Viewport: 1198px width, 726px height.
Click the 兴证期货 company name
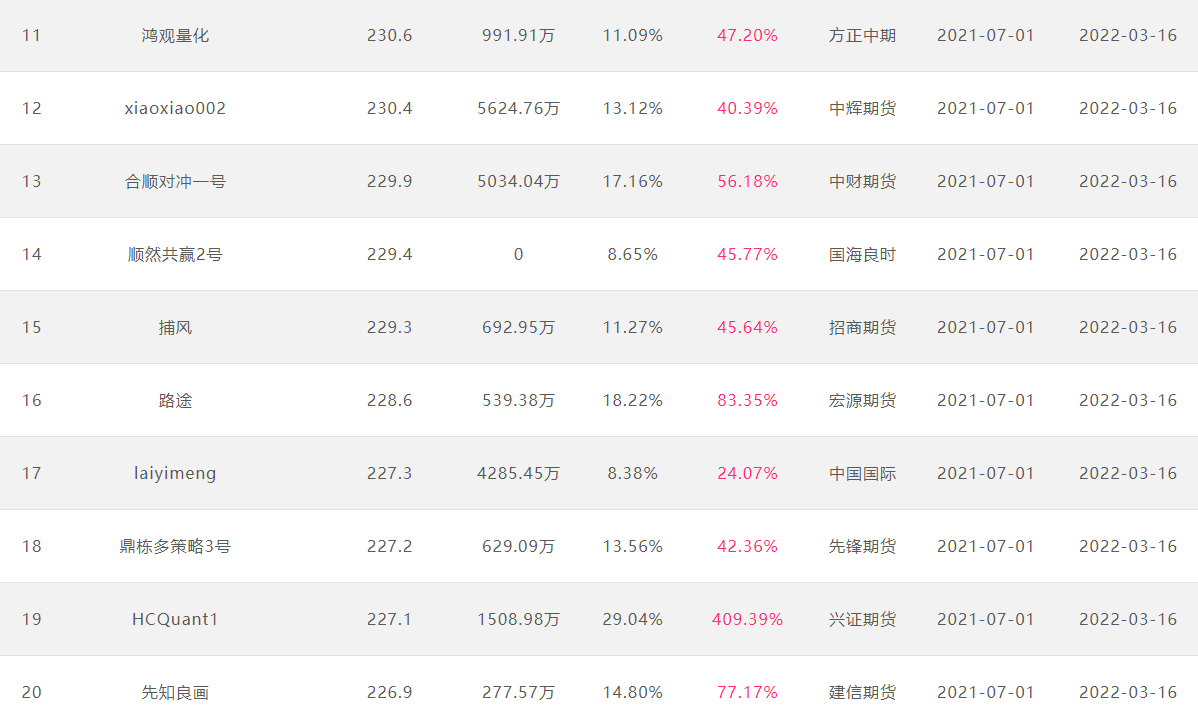pos(862,619)
